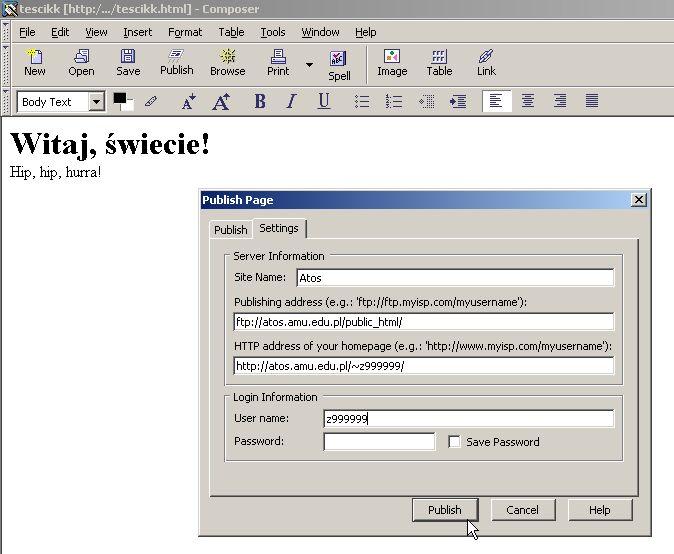Click into the Site Name field

[x=455, y=278]
